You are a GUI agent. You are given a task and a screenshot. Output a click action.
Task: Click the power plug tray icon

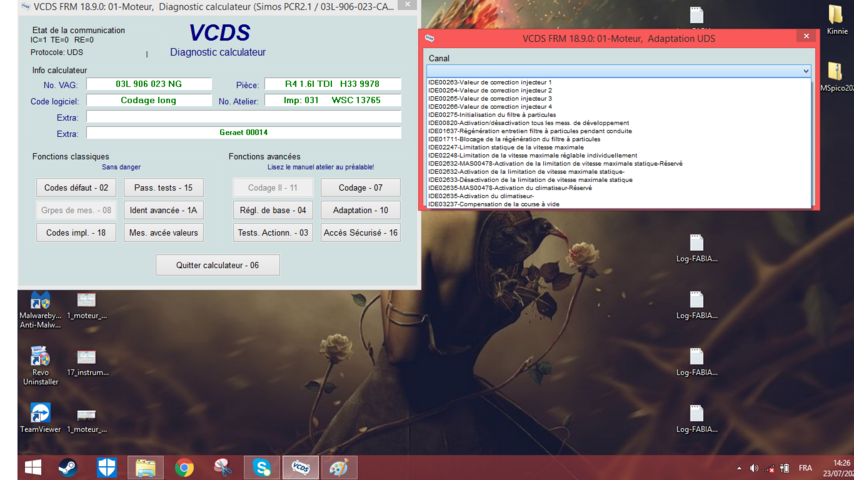[x=784, y=468]
